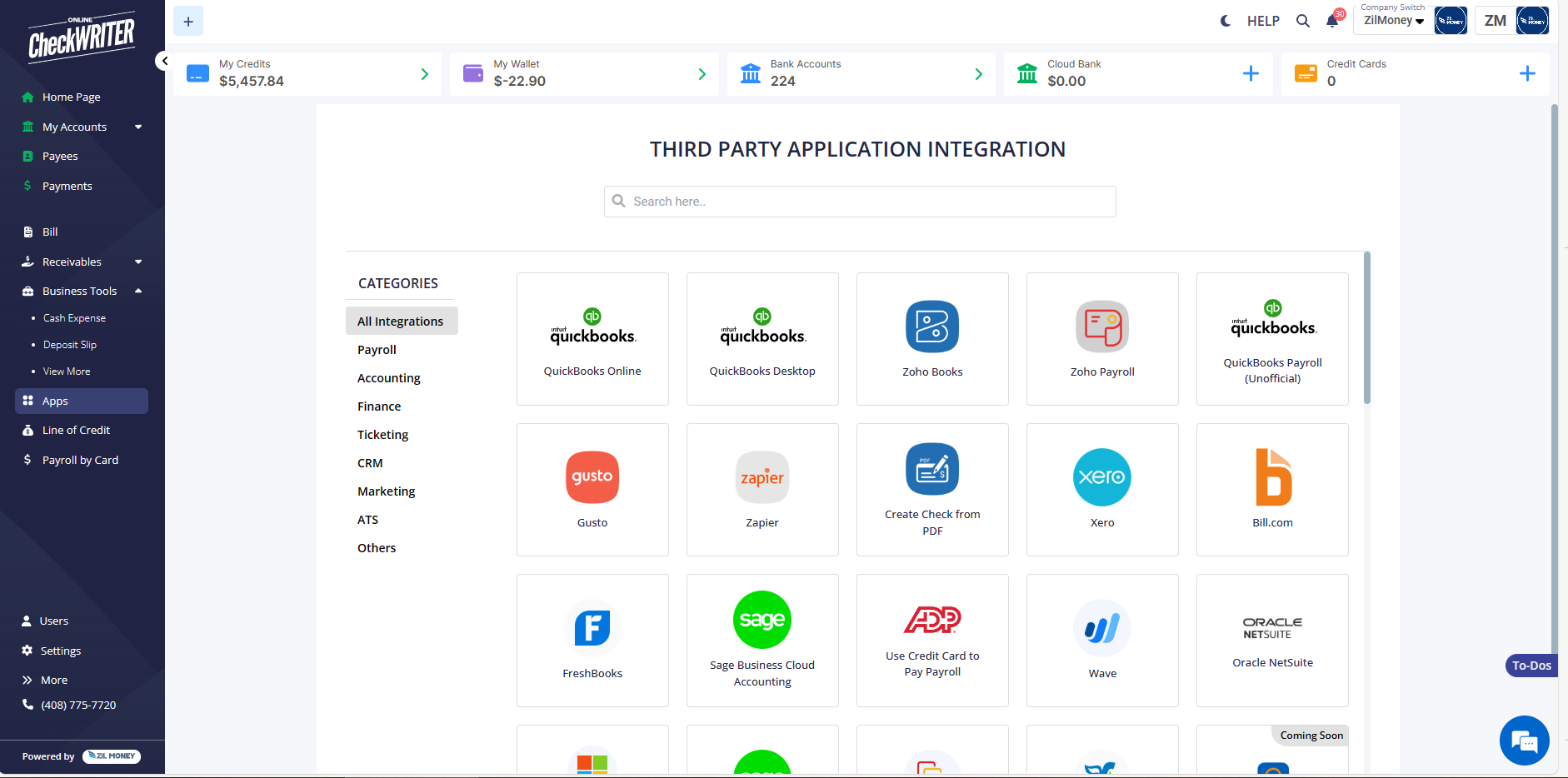The width and height of the screenshot is (1568, 778).
Task: Open the To-Dos side button
Action: pyautogui.click(x=1531, y=666)
